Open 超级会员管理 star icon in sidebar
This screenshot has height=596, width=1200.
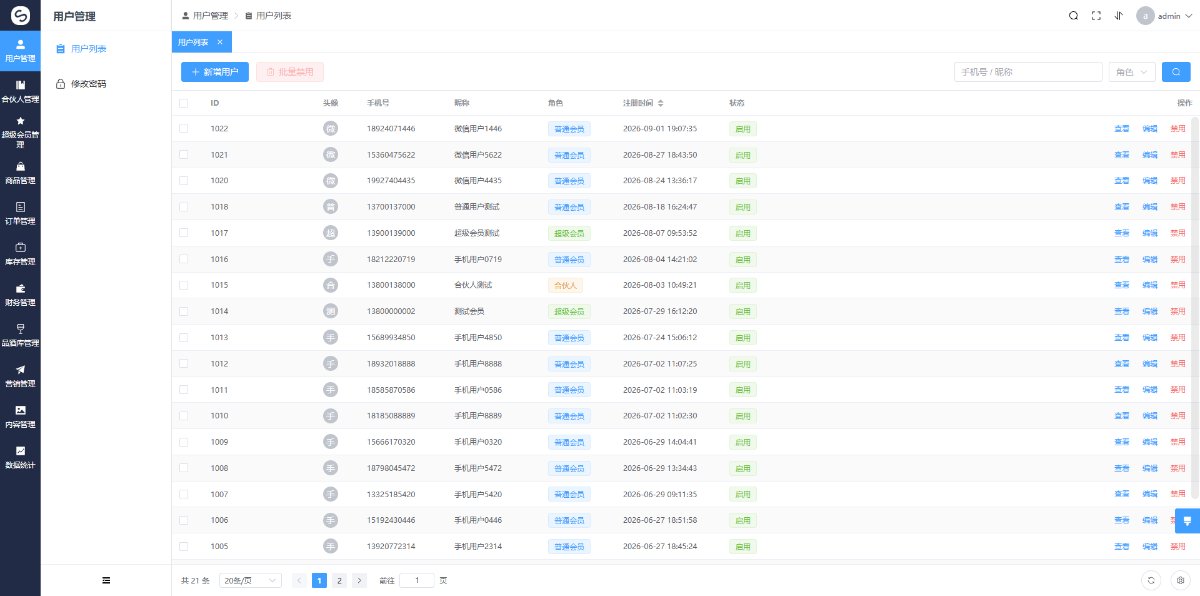pyautogui.click(x=20, y=120)
